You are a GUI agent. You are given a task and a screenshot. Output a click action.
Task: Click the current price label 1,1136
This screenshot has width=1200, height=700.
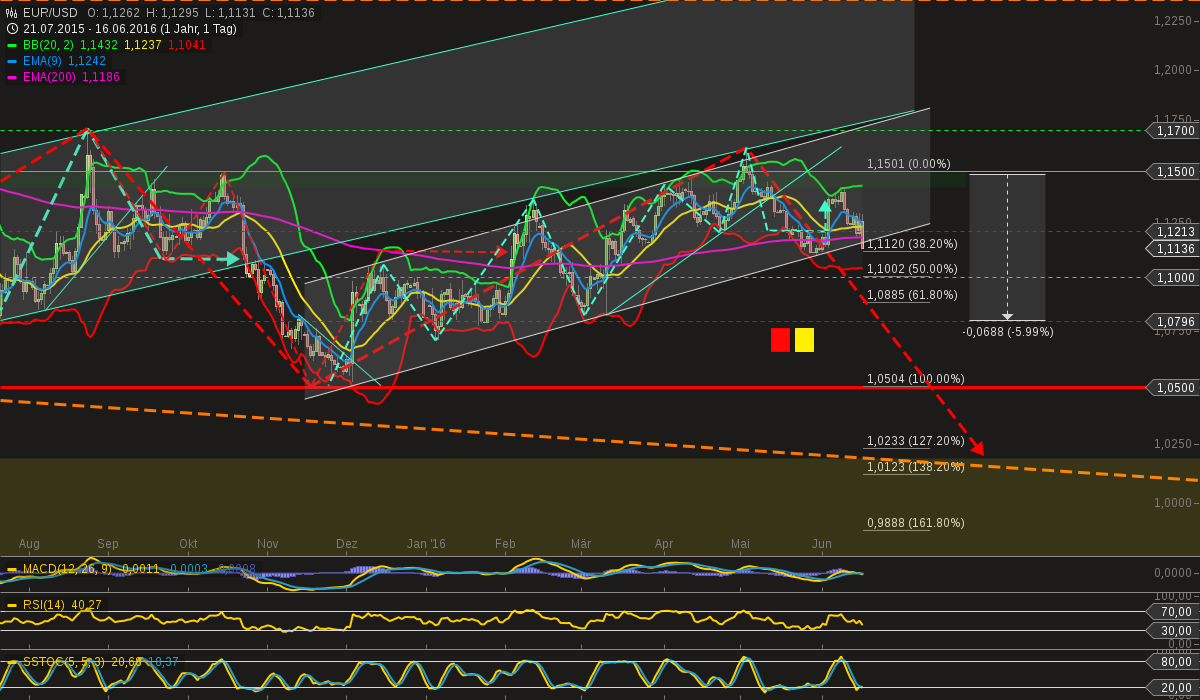pos(1175,249)
